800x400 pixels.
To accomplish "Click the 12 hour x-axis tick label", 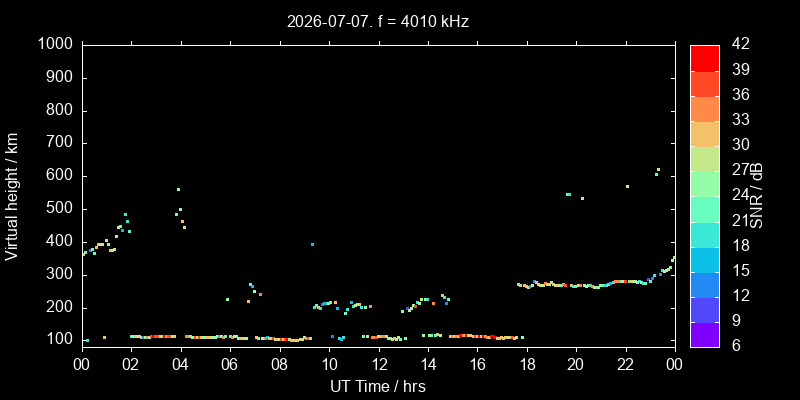I will pos(379,363).
